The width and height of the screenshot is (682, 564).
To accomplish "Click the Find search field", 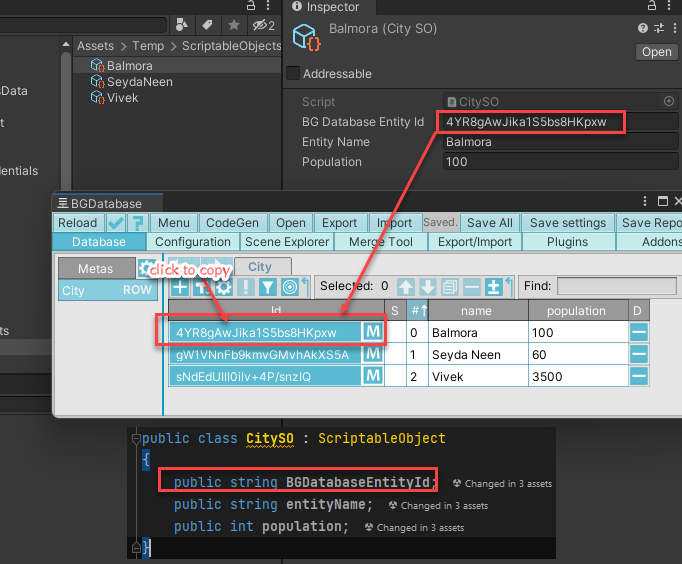I will tap(617, 286).
